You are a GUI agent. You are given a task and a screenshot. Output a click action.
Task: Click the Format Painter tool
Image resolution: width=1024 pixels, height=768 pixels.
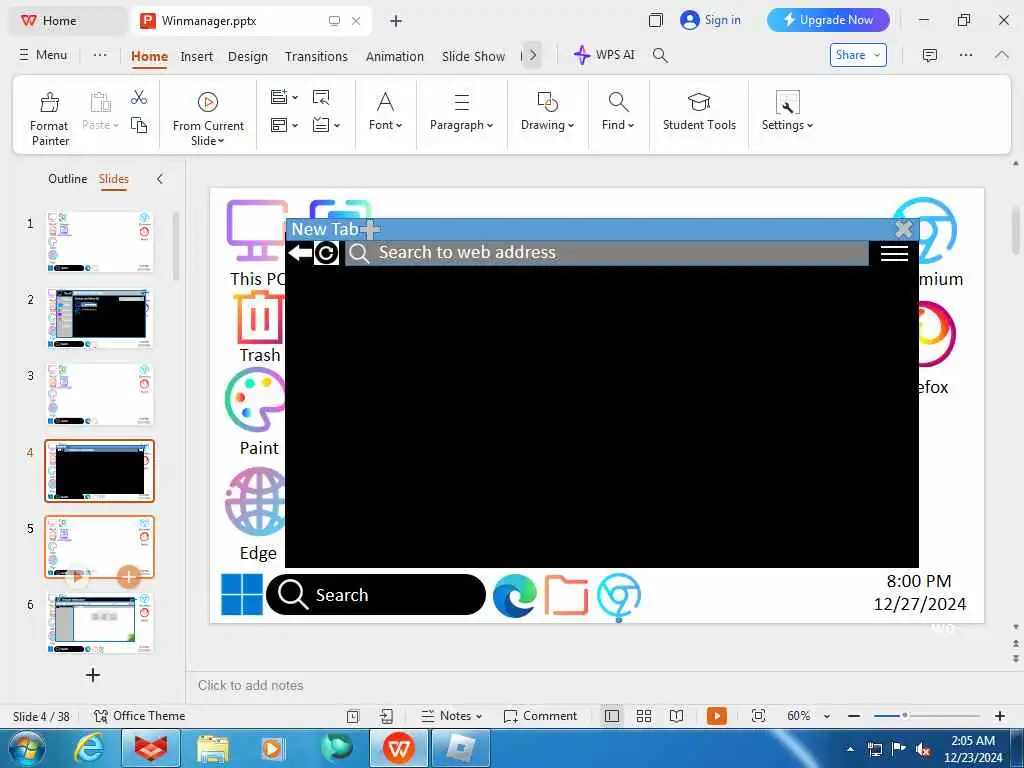pyautogui.click(x=50, y=119)
